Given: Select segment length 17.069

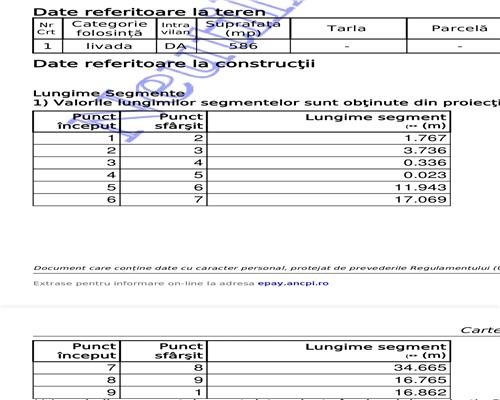Looking at the screenshot, I should click(x=421, y=200).
